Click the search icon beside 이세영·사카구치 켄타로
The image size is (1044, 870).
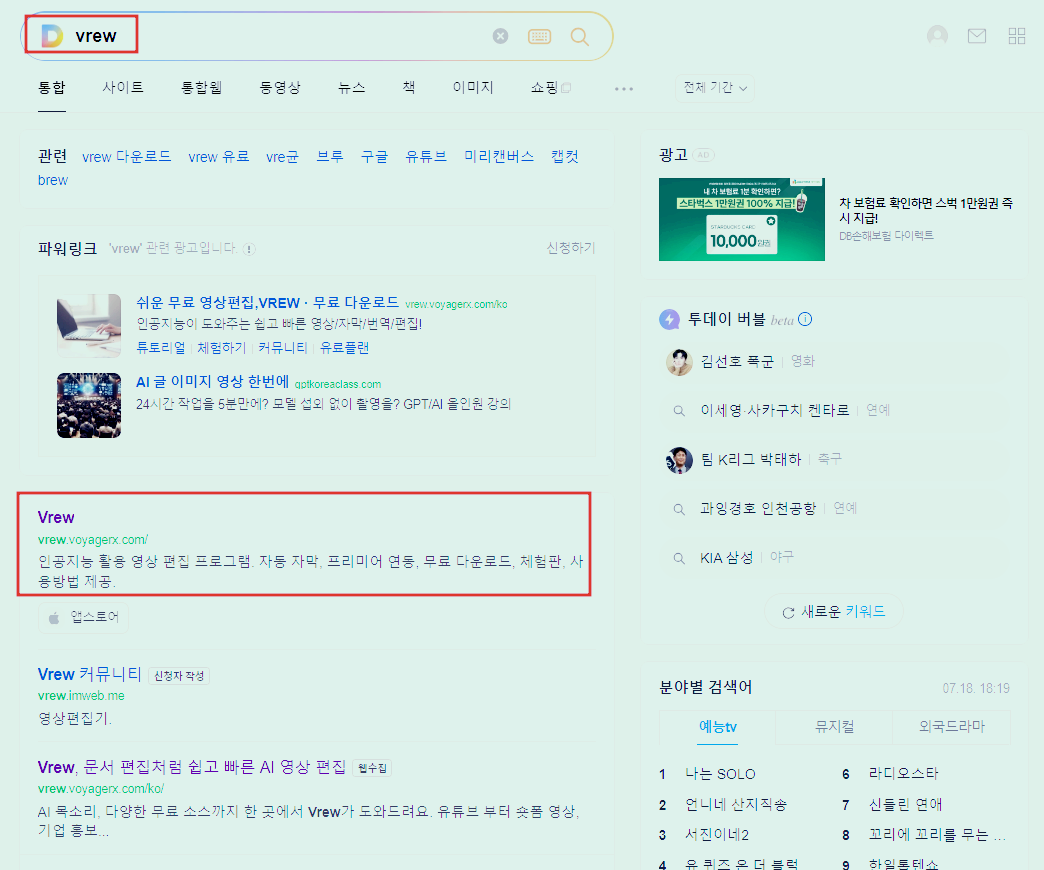(679, 411)
